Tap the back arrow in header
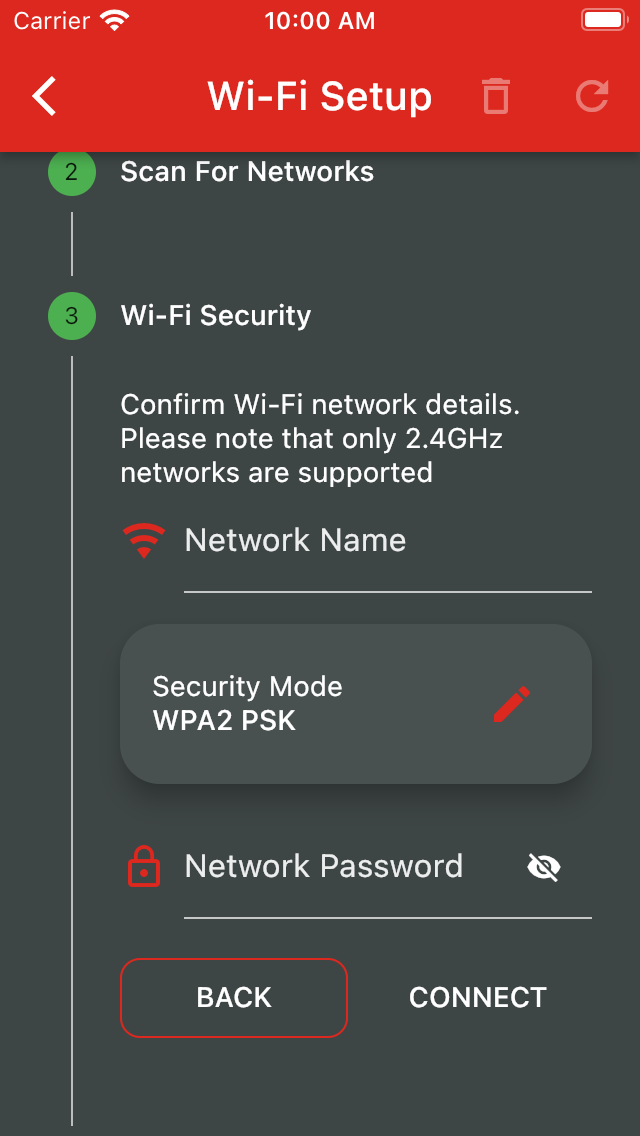640x1136 pixels. pyautogui.click(x=45, y=96)
